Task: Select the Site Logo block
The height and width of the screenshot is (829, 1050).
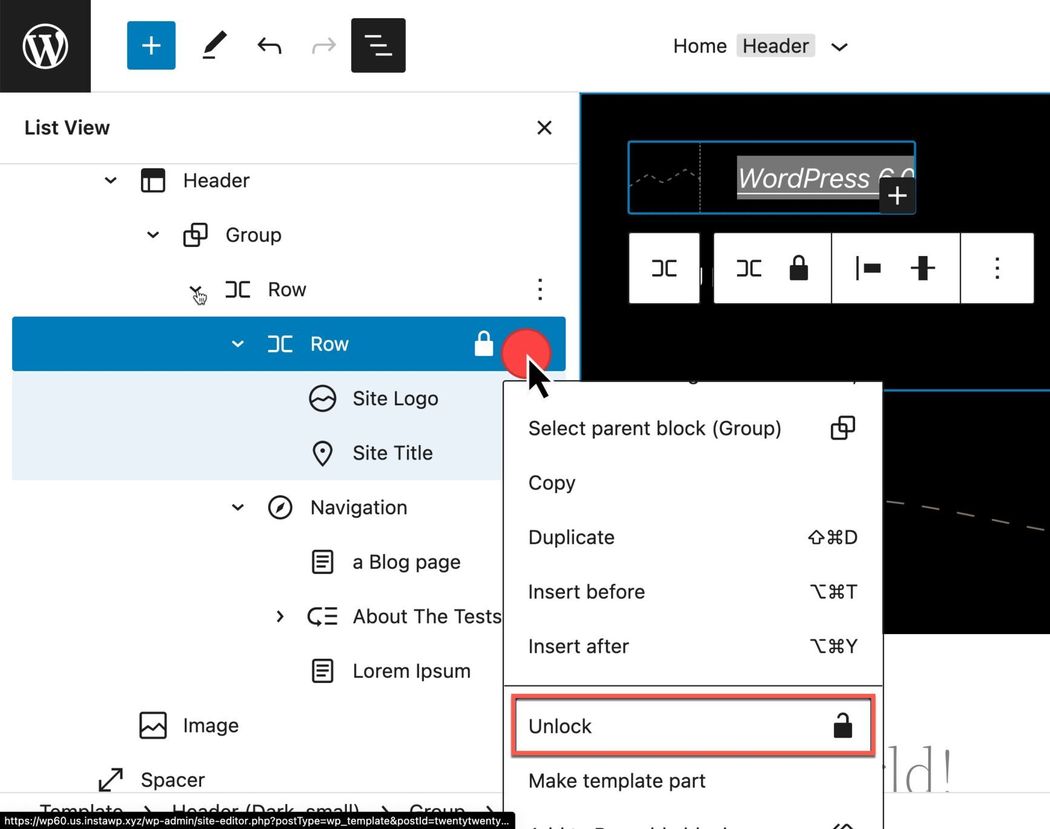Action: click(395, 399)
